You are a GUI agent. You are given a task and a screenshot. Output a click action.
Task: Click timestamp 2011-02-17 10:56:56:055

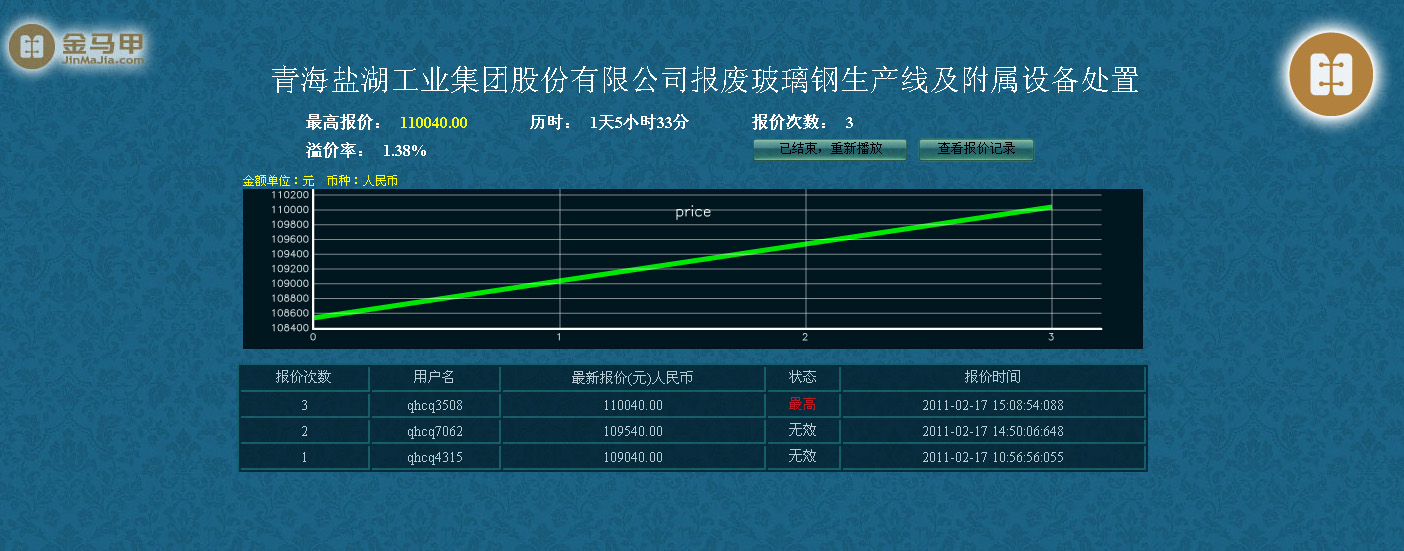[993, 457]
